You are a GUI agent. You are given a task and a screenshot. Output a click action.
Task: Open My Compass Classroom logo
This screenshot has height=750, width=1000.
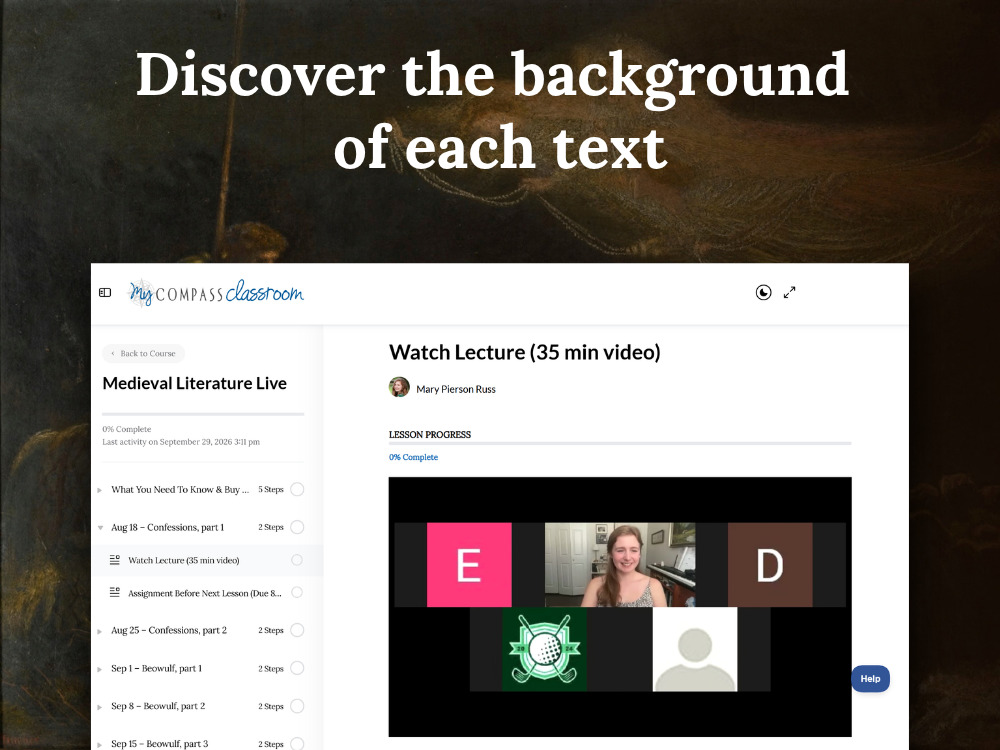point(216,293)
